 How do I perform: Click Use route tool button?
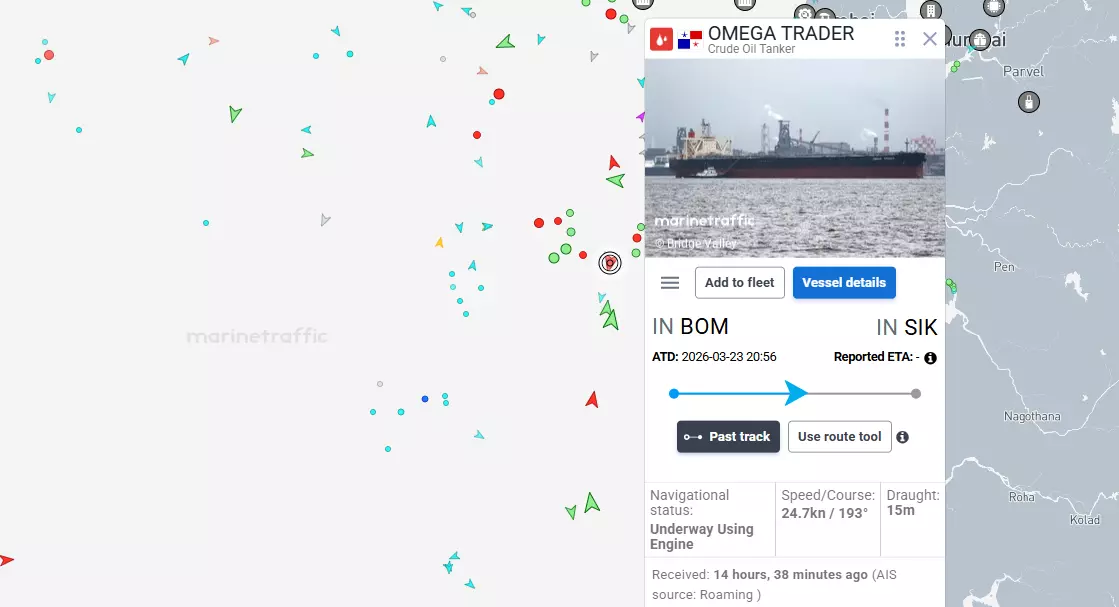[839, 437]
